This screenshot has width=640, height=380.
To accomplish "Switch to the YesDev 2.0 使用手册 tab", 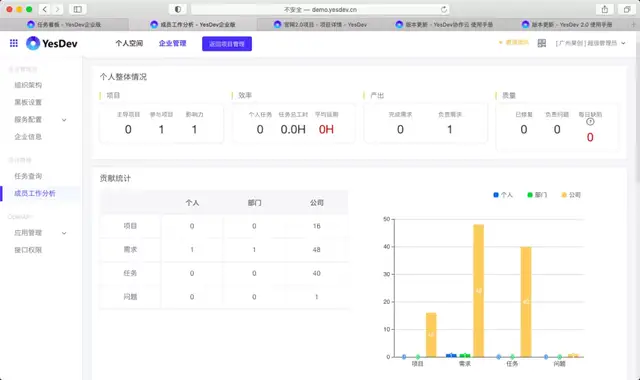I will 567,24.
